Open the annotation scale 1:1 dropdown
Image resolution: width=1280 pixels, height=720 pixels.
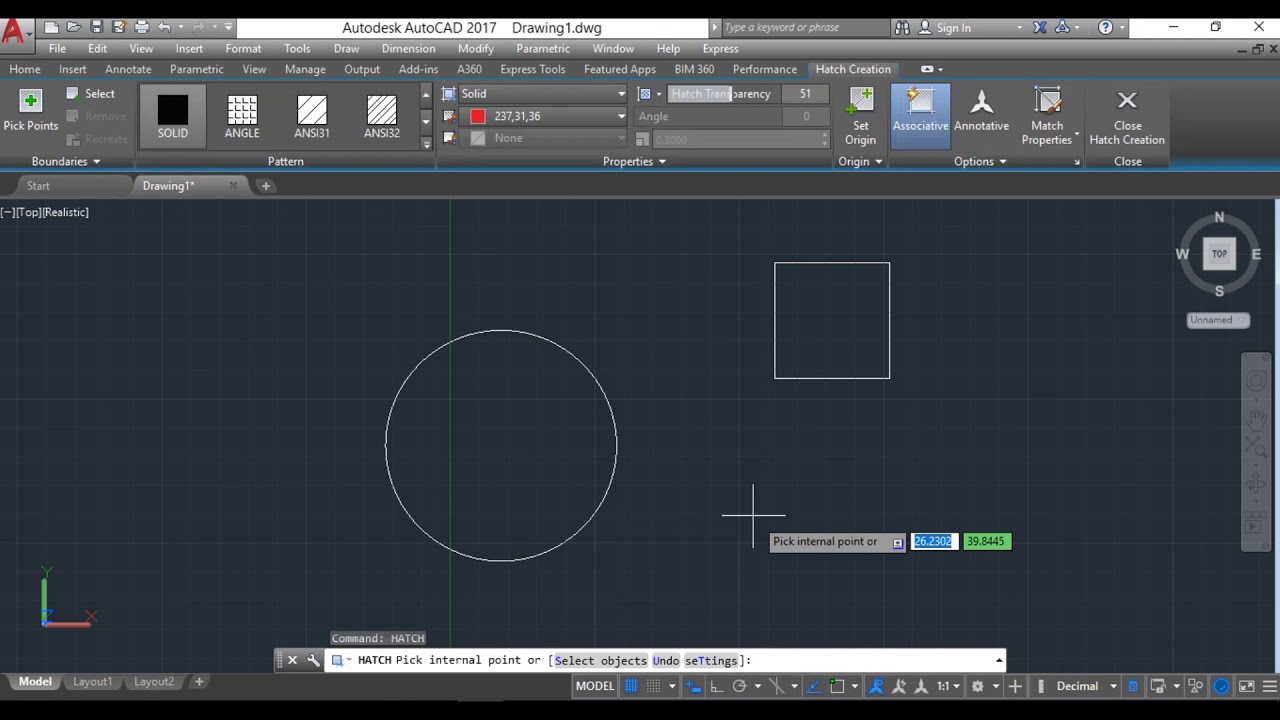948,686
